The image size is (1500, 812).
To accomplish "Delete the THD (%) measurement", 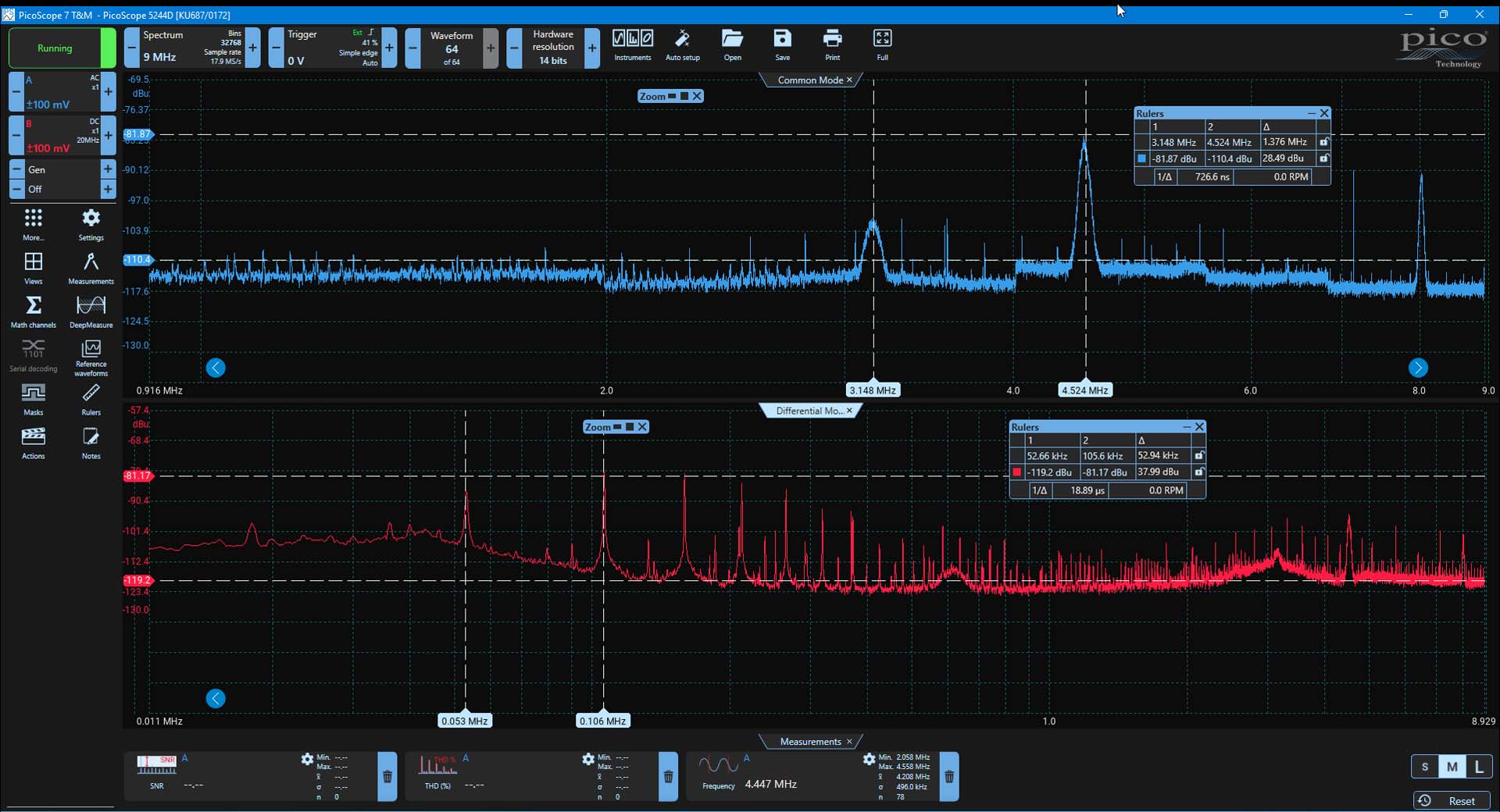I will (668, 777).
